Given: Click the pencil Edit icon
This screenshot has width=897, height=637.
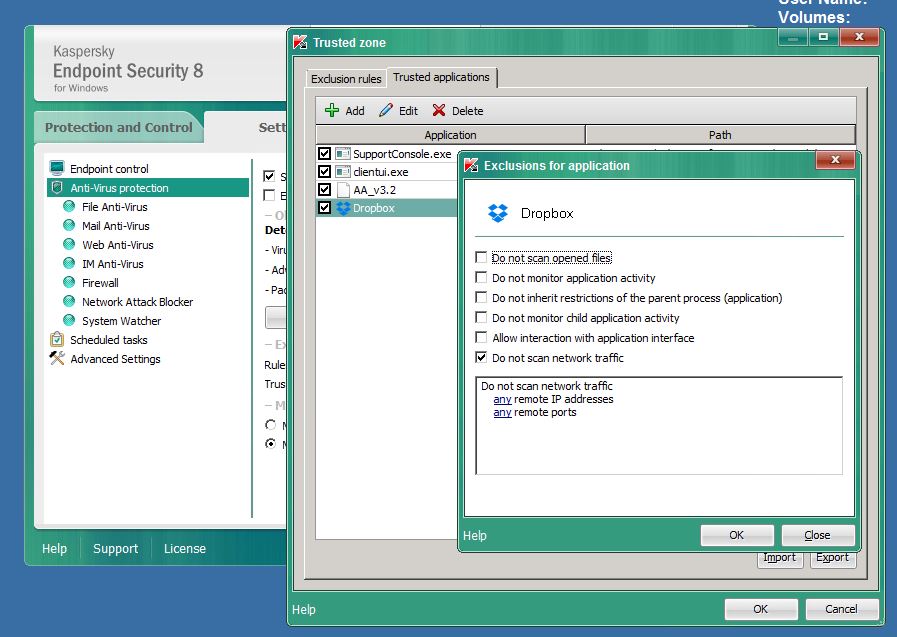Looking at the screenshot, I should click(x=386, y=111).
